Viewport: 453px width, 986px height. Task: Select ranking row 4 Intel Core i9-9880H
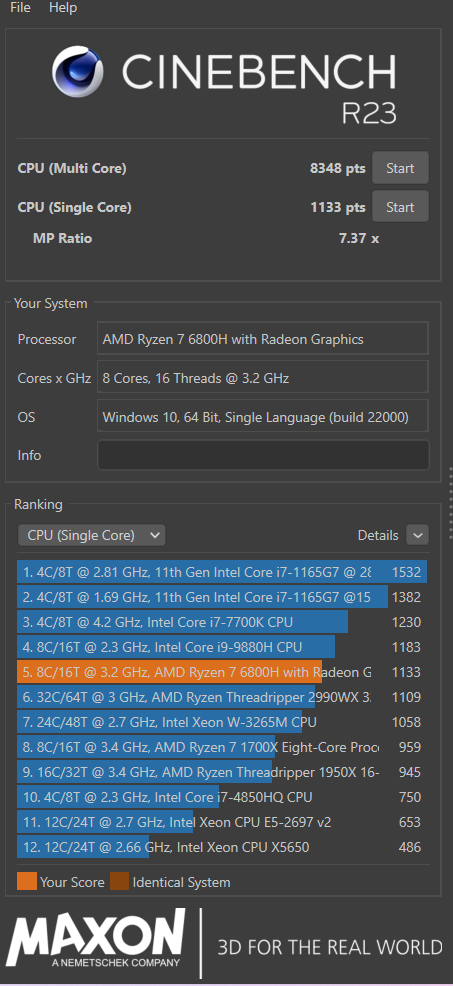(222, 647)
